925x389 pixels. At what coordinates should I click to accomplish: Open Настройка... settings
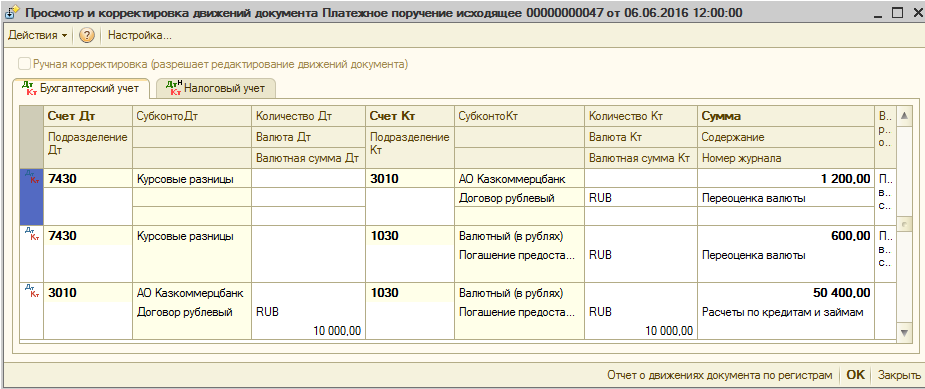pyautogui.click(x=139, y=35)
